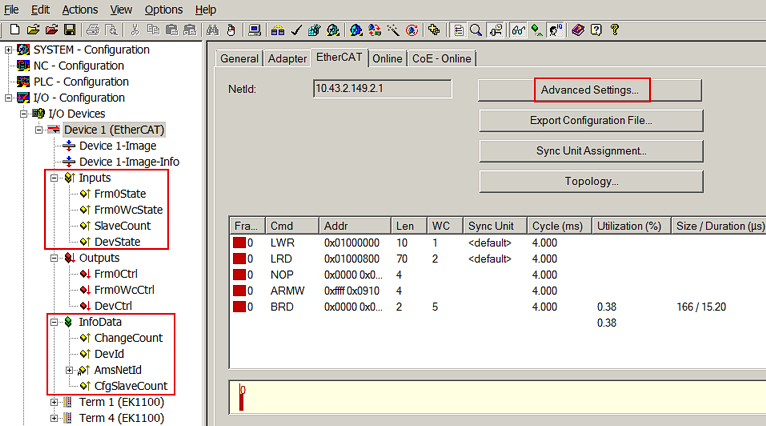Collapse the Outputs tree node

coord(54,258)
